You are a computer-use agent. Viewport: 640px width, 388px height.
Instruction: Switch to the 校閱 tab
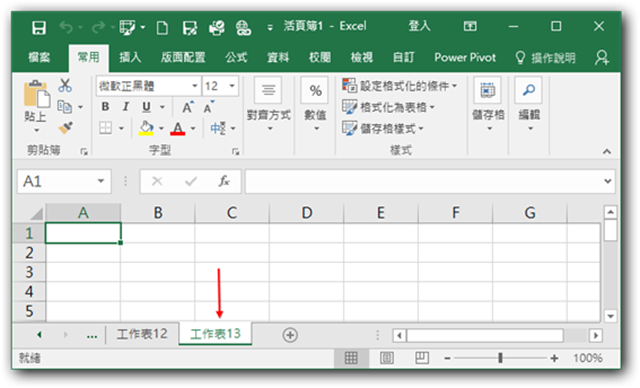pos(320,58)
